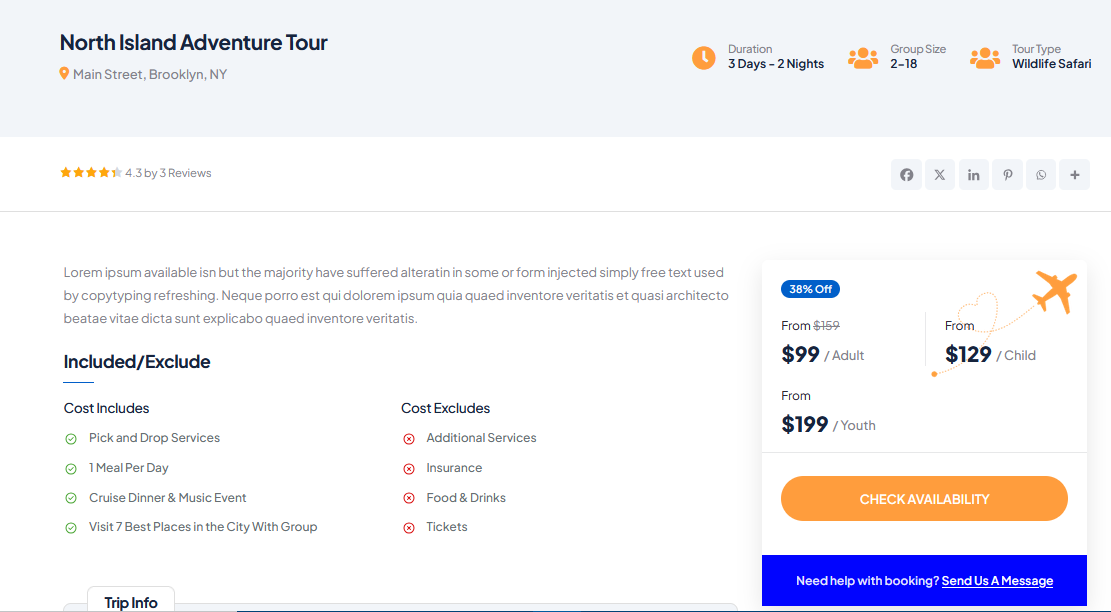
Task: Share through the WhatsApp icon
Action: (1041, 175)
